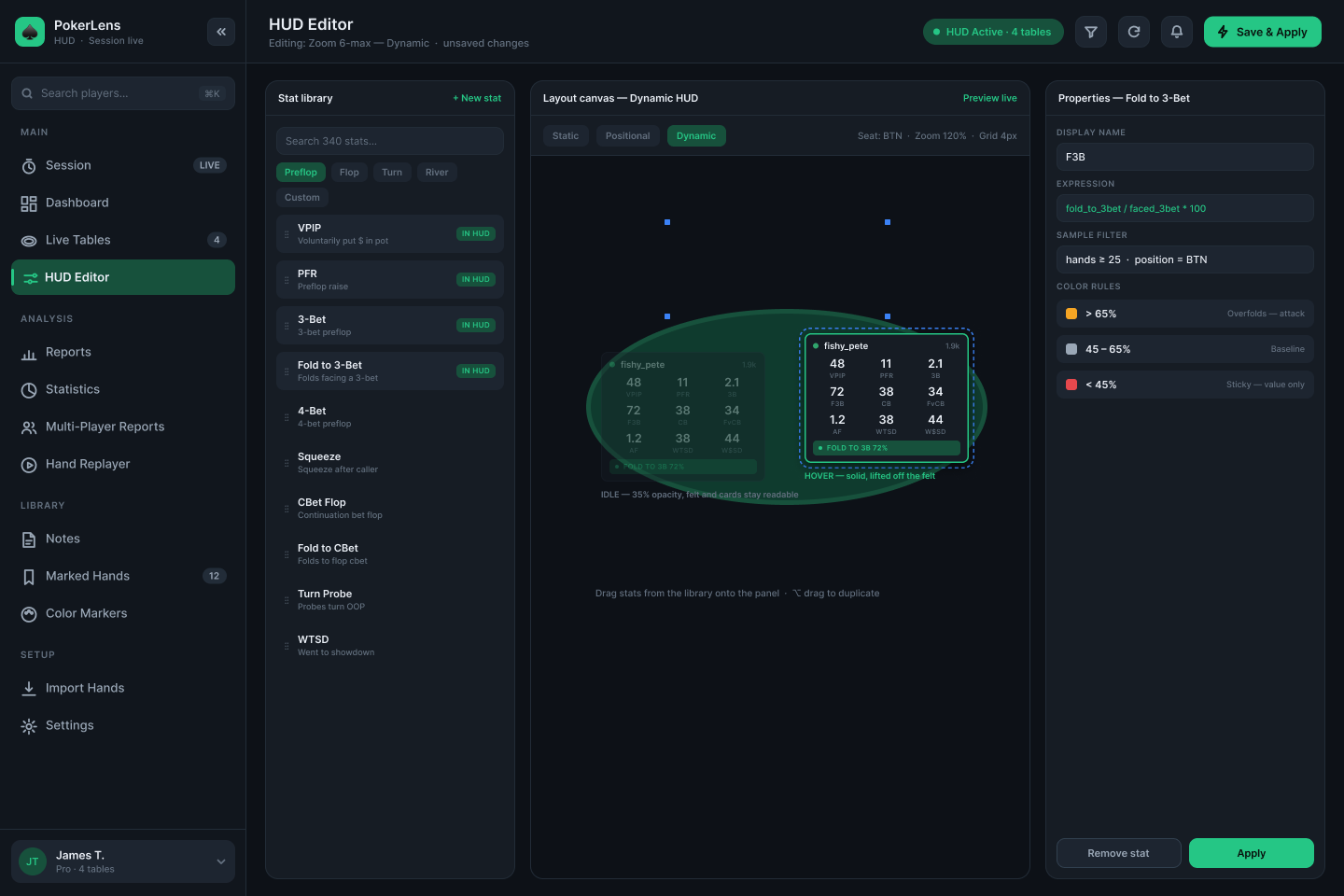Click the PokerLens spade logo

(30, 32)
